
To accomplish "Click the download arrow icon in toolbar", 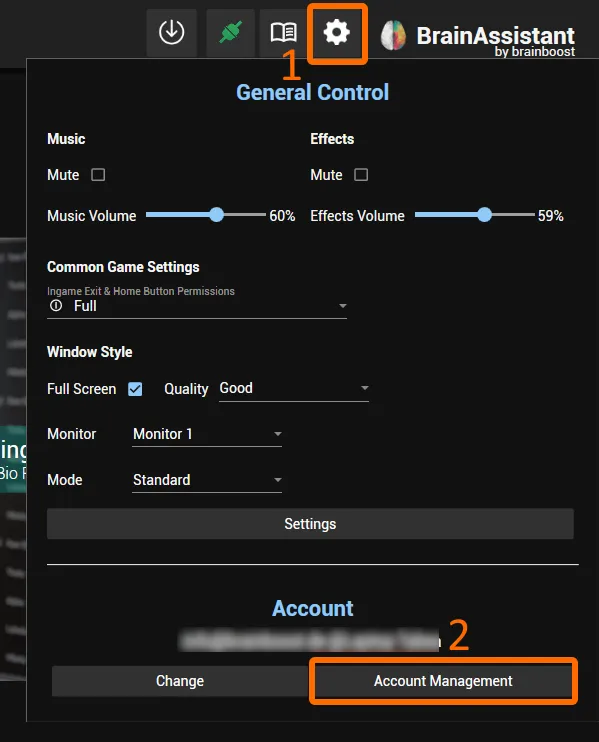I will (171, 33).
